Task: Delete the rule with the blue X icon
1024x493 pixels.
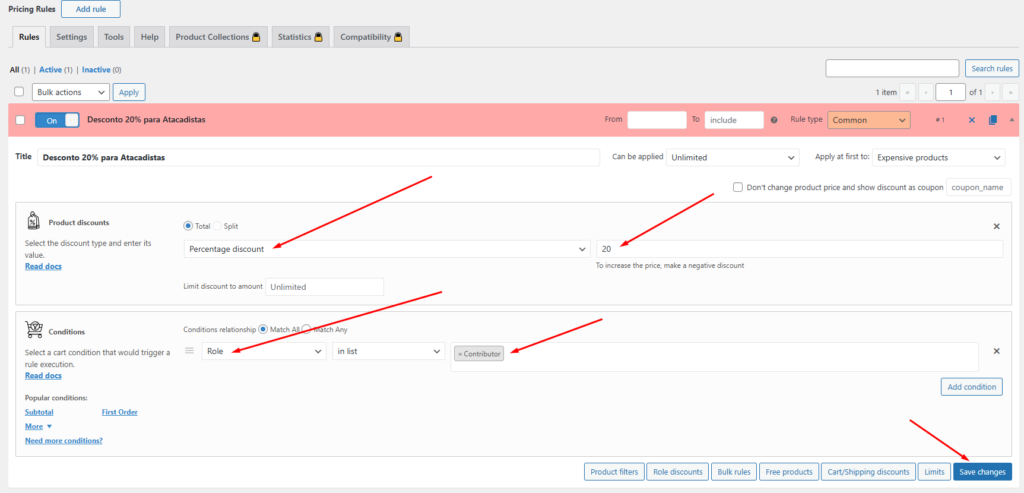Action: click(971, 120)
